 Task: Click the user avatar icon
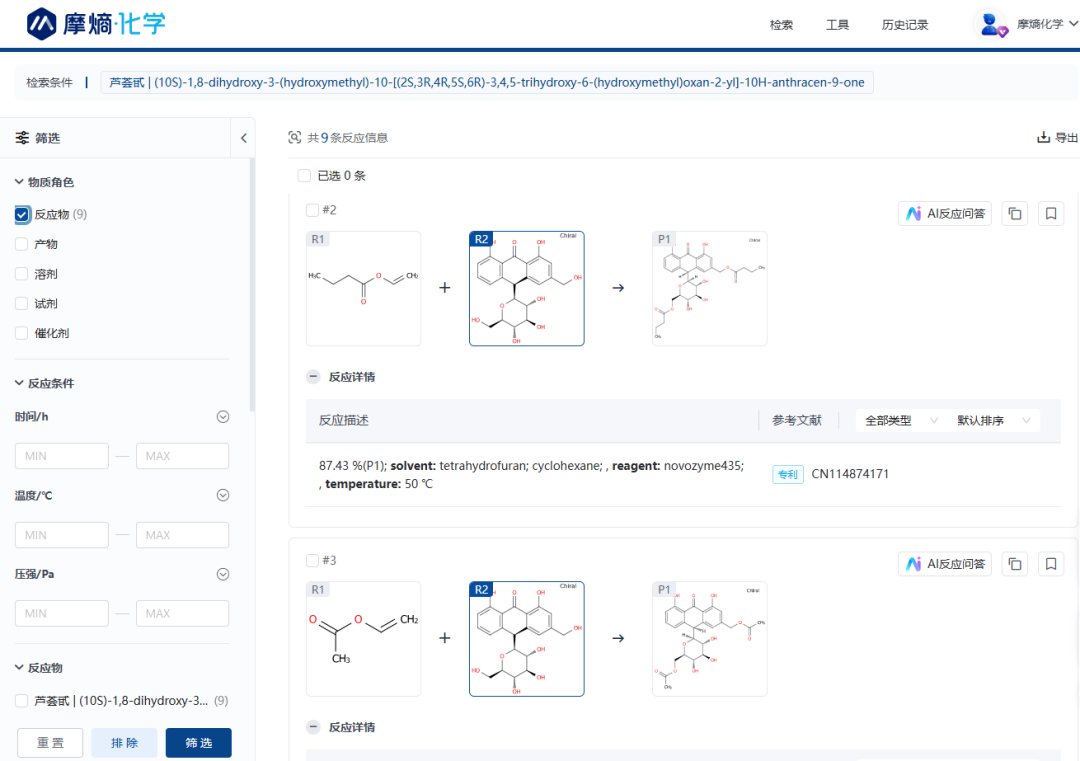point(991,24)
